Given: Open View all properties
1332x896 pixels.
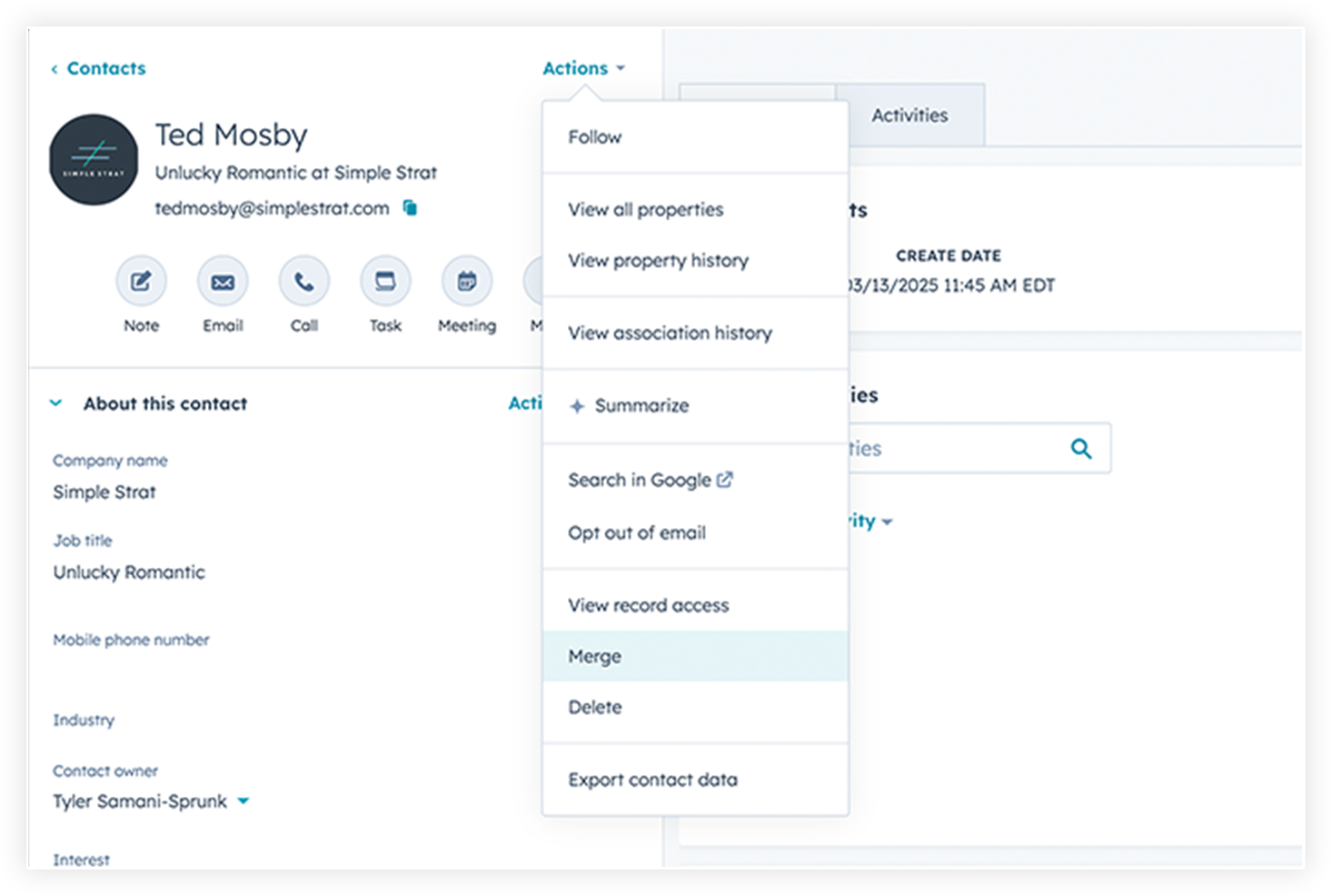Looking at the screenshot, I should (645, 209).
